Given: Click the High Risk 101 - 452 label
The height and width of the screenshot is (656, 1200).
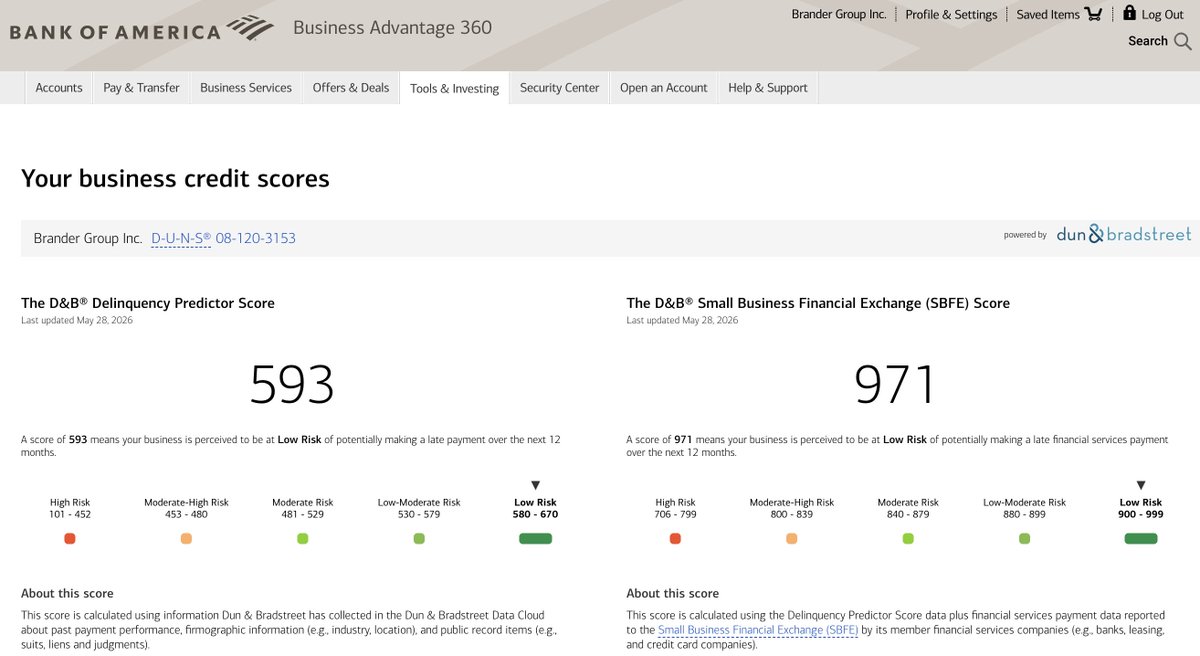Looking at the screenshot, I should click(70, 508).
